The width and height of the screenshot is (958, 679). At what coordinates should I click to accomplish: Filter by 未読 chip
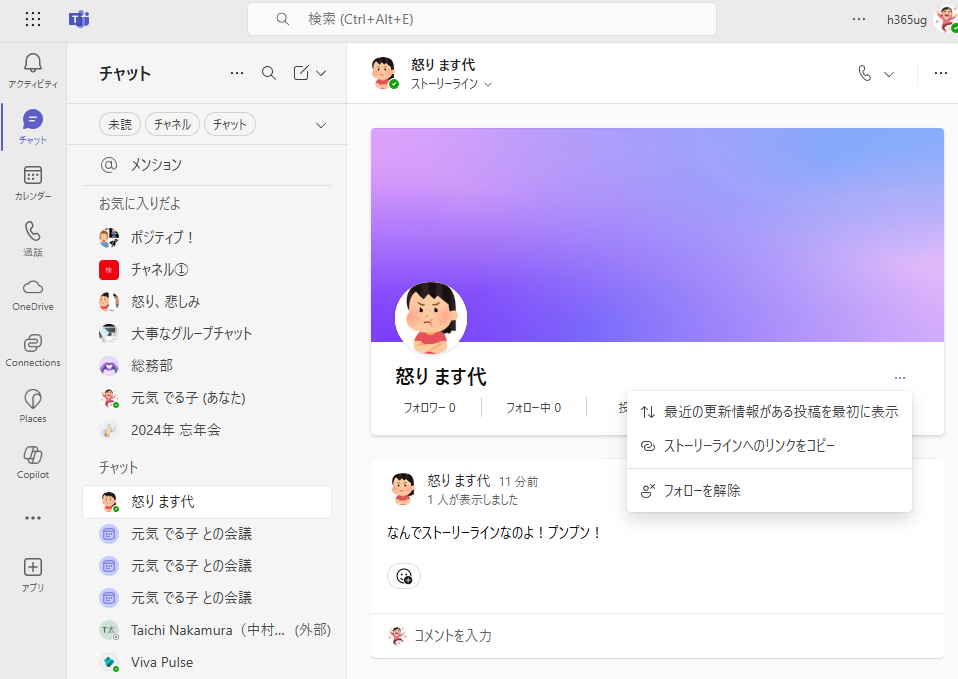(120, 125)
